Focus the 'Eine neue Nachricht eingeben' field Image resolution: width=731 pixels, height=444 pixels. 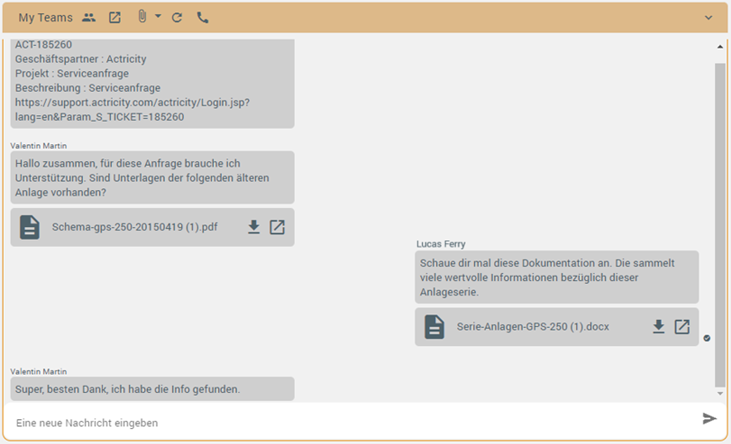coord(354,423)
